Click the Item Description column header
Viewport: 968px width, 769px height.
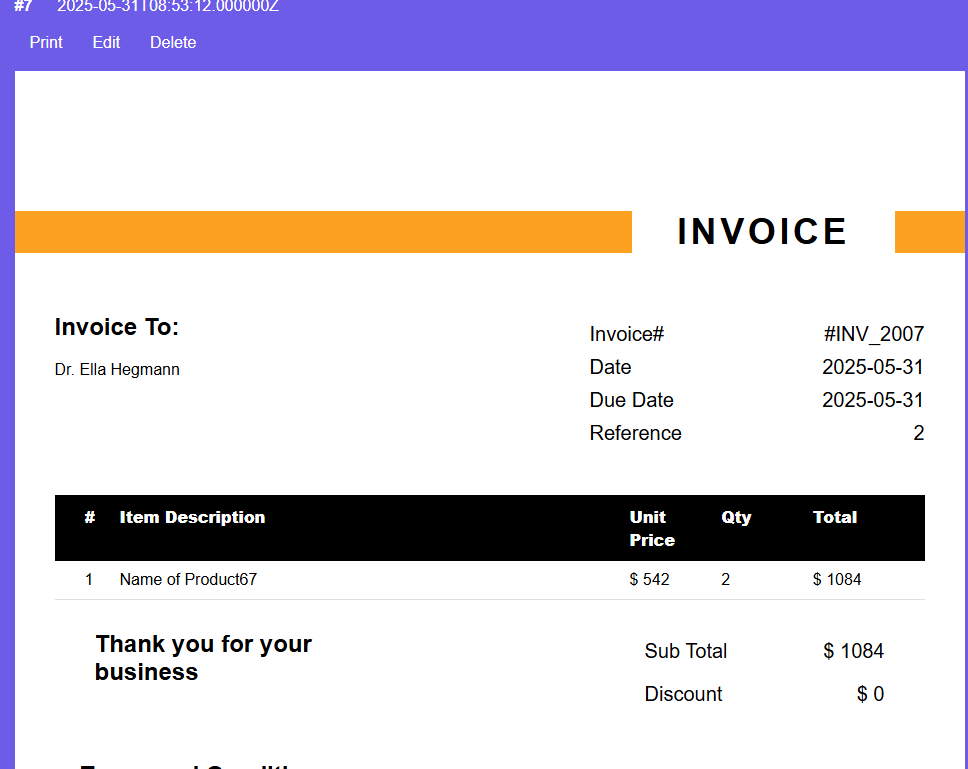(192, 517)
